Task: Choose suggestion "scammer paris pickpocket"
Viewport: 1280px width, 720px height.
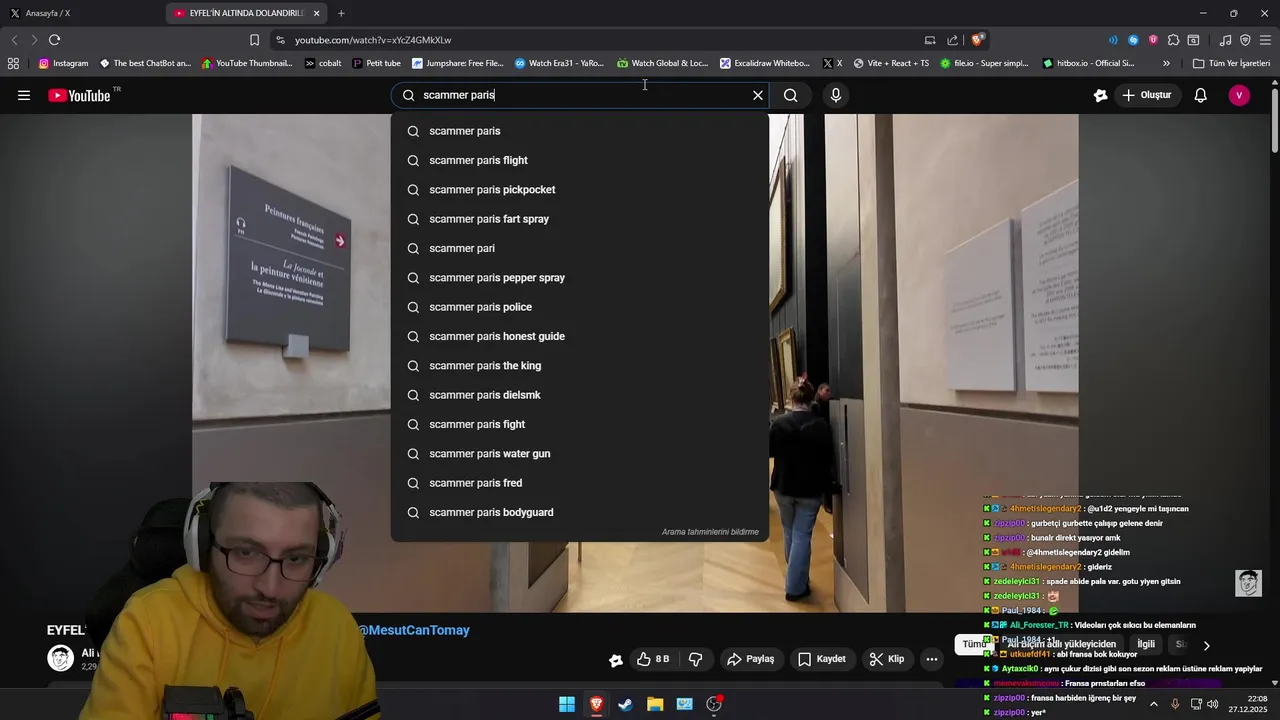Action: pos(579,189)
